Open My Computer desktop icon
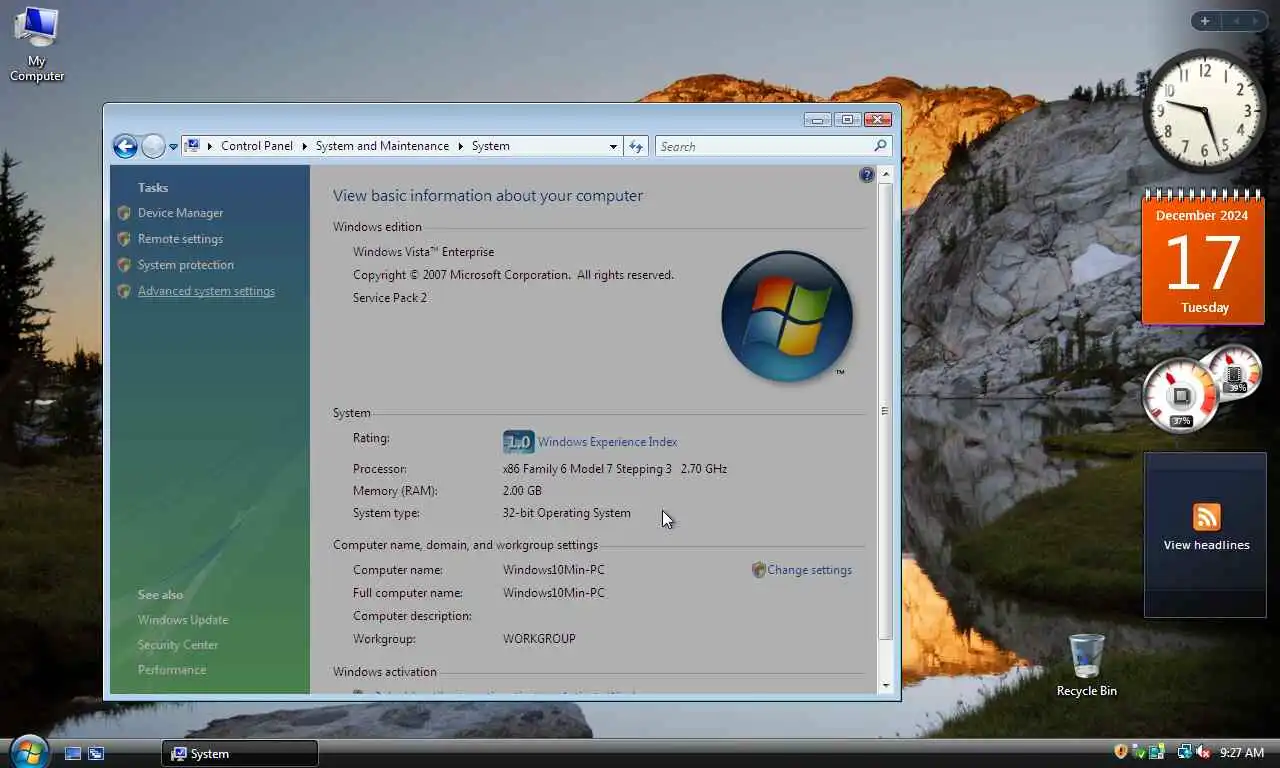Image resolution: width=1280 pixels, height=768 pixels. [37, 45]
